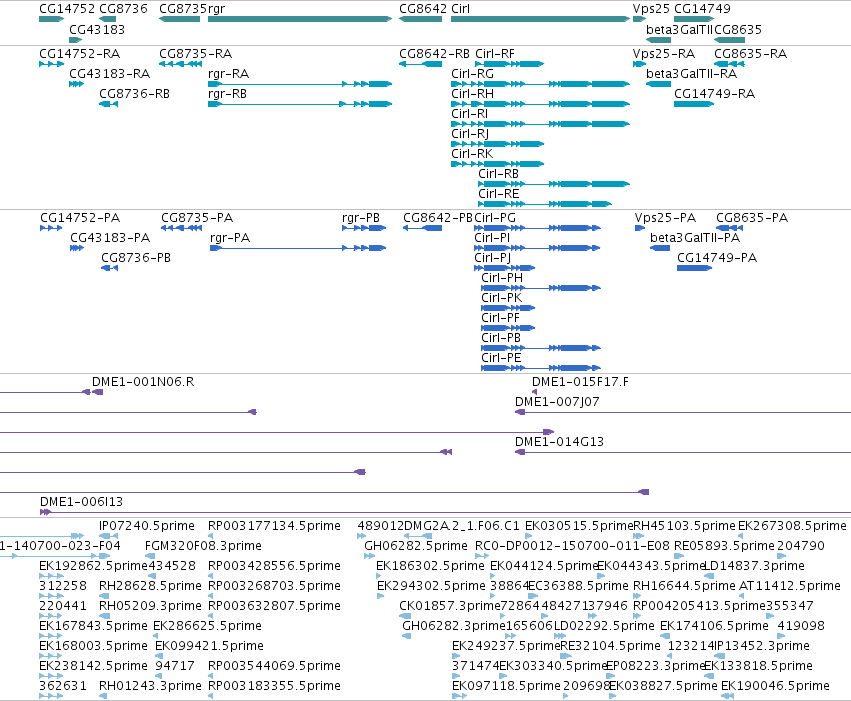The image size is (851, 701).
Task: Open the Cirl-PF protein label
Action: click(500, 318)
